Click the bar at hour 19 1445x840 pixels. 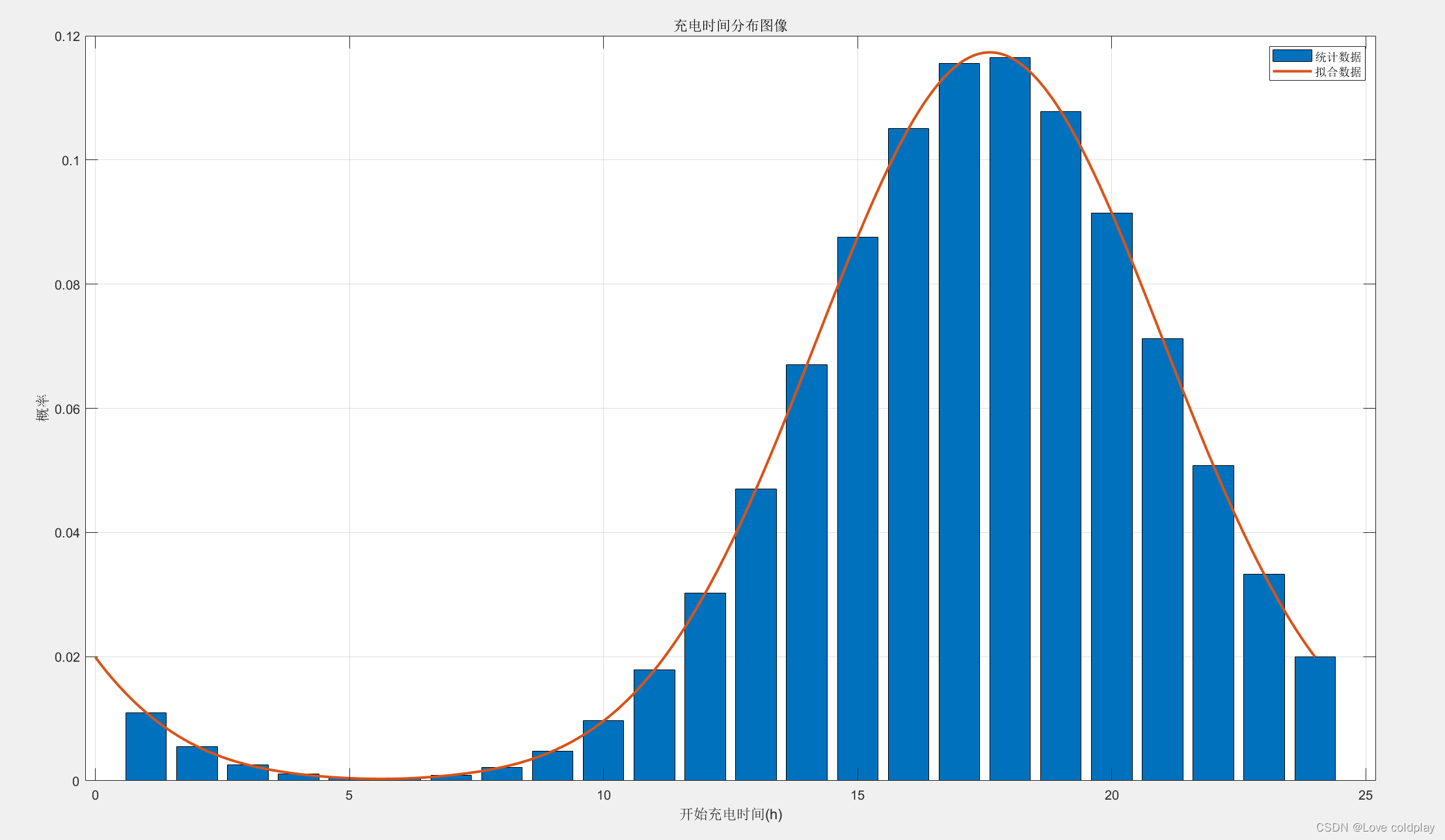point(1060,446)
